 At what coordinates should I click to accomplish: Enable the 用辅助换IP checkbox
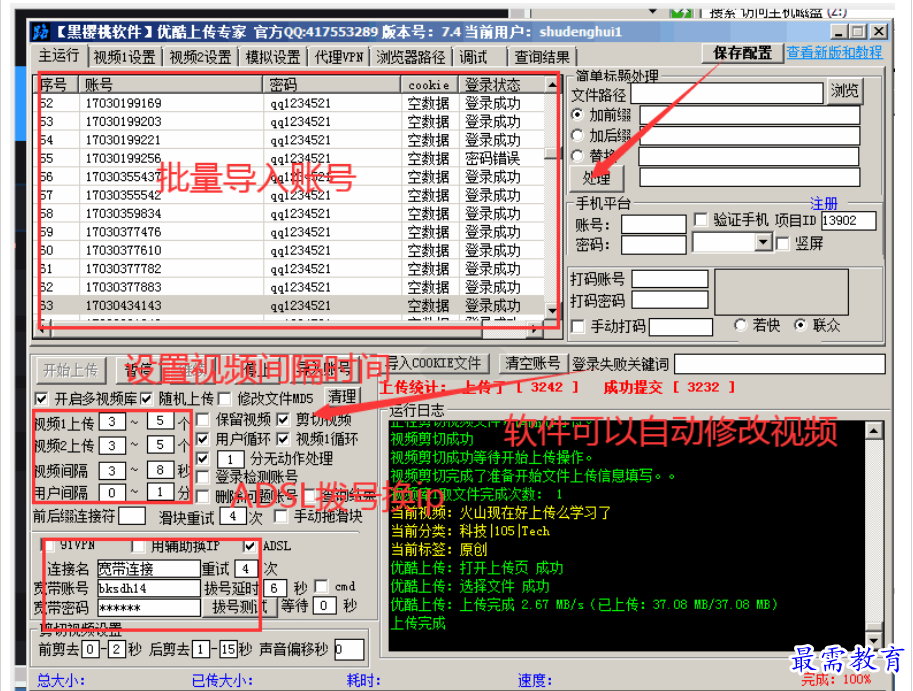pos(138,546)
